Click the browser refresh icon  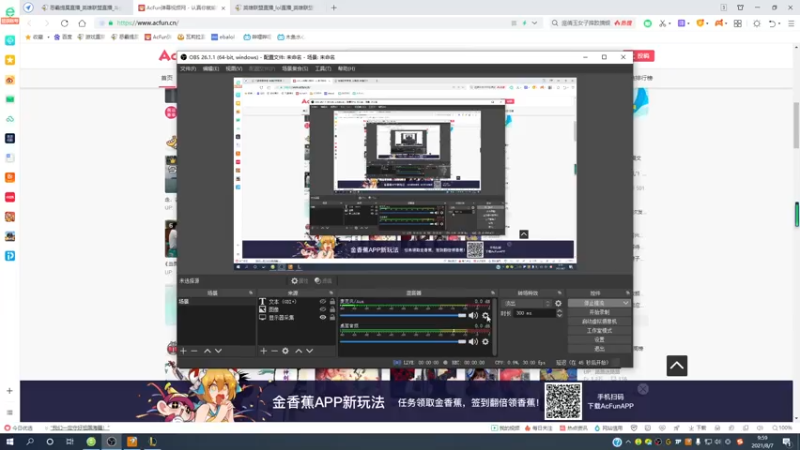point(64,23)
